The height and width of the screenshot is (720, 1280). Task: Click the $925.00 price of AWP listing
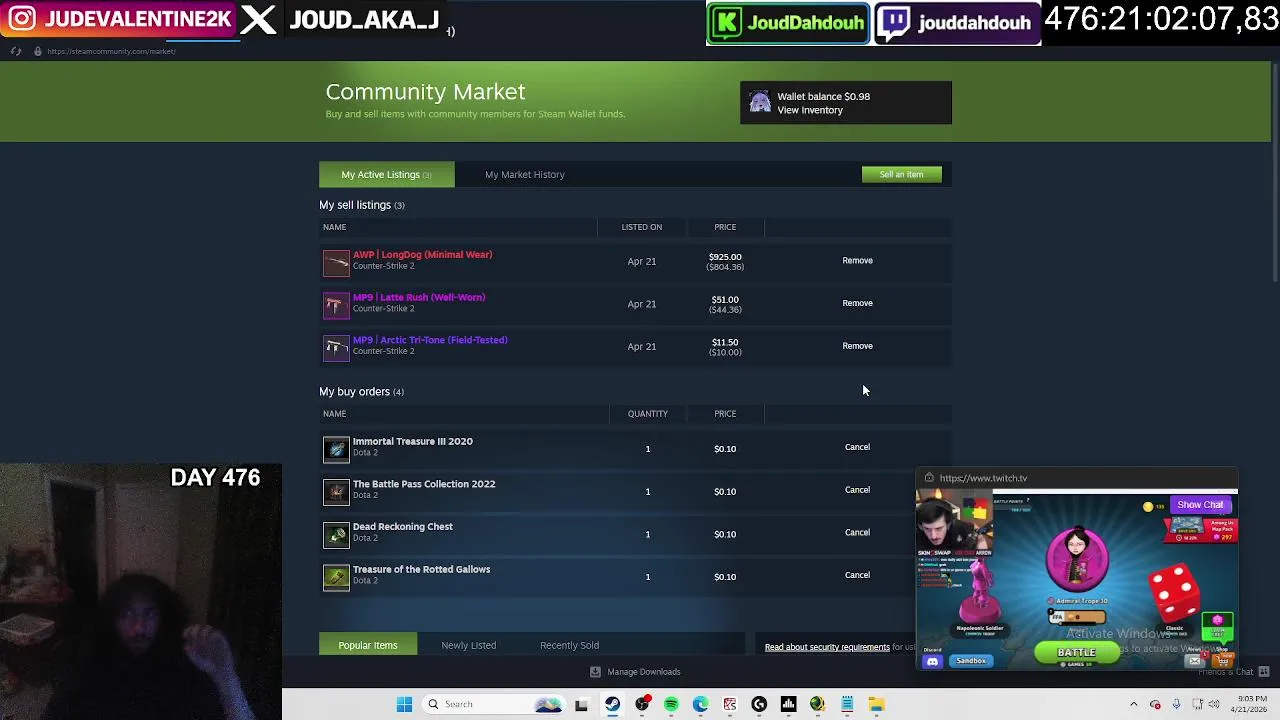tap(725, 257)
